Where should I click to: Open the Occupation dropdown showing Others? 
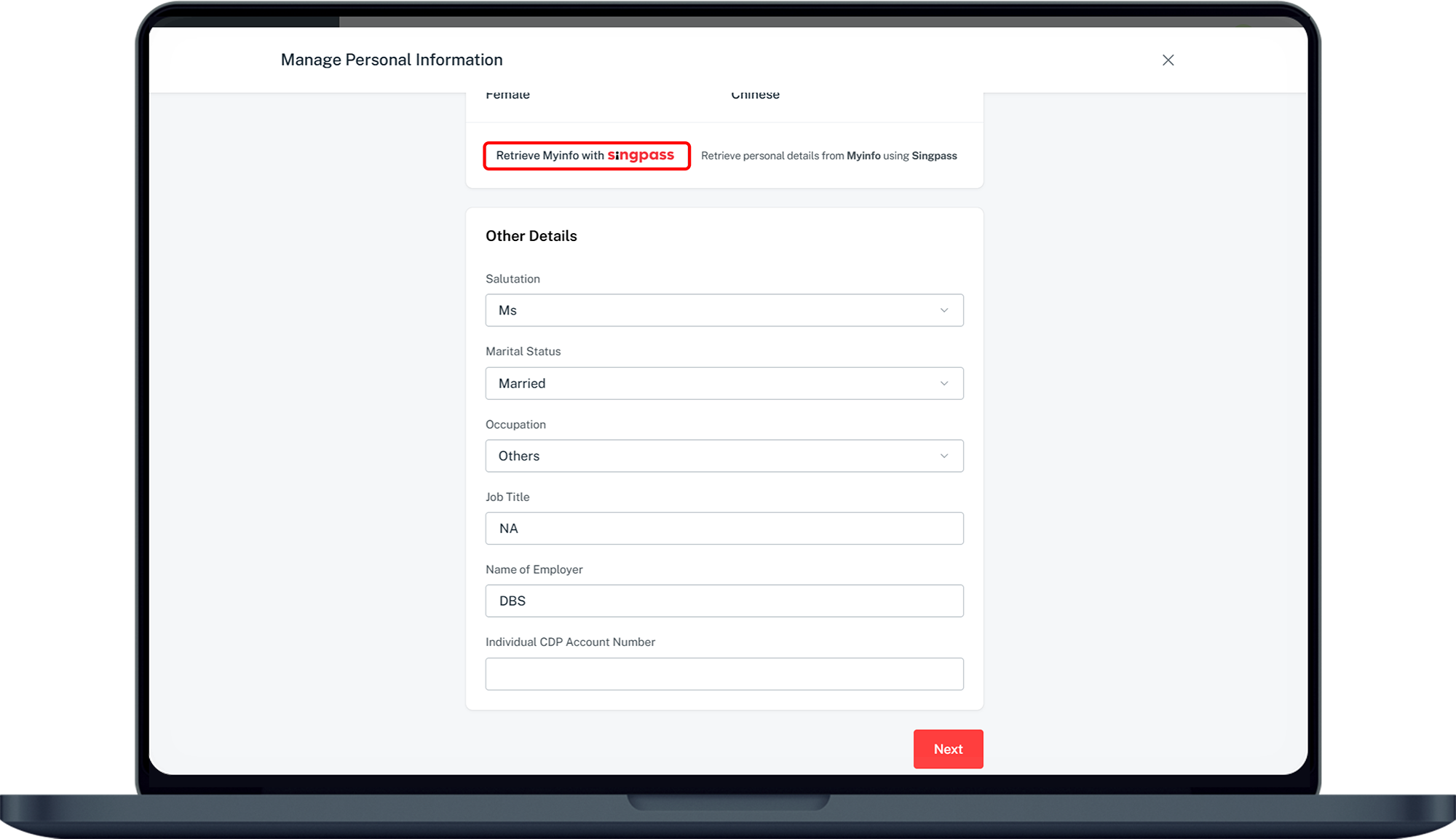724,456
